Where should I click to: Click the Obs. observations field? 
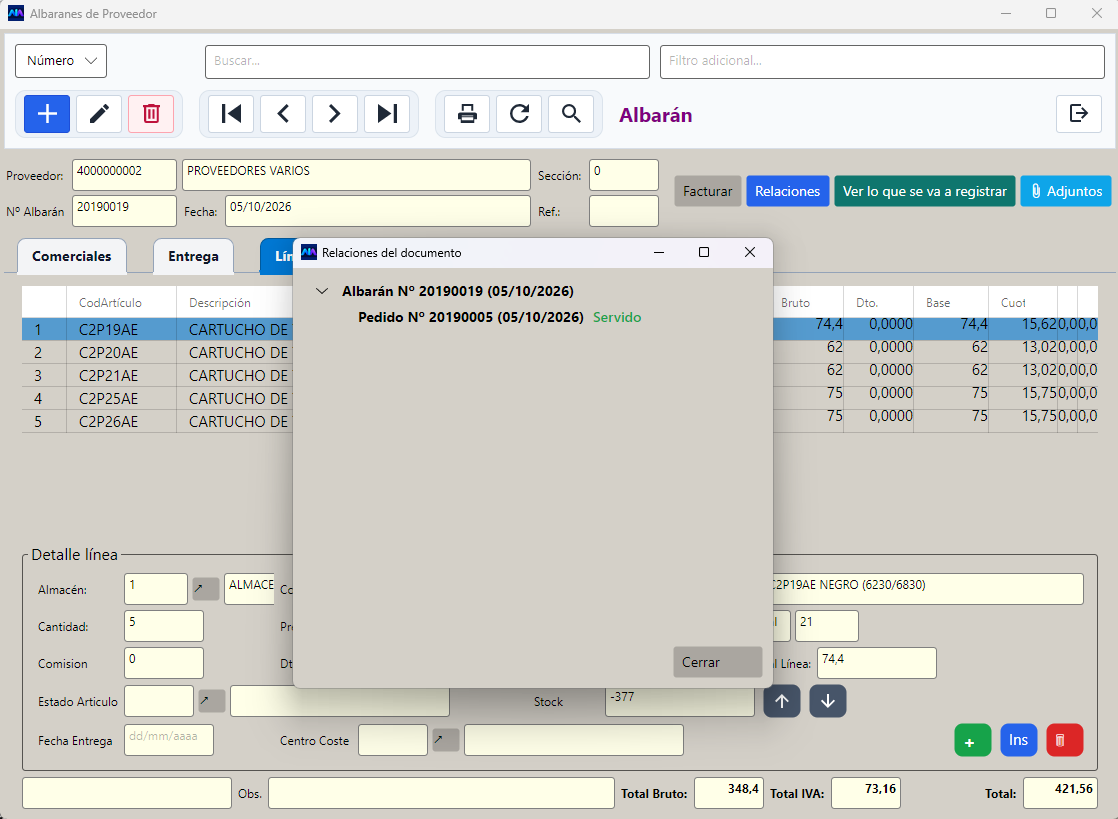tap(441, 793)
